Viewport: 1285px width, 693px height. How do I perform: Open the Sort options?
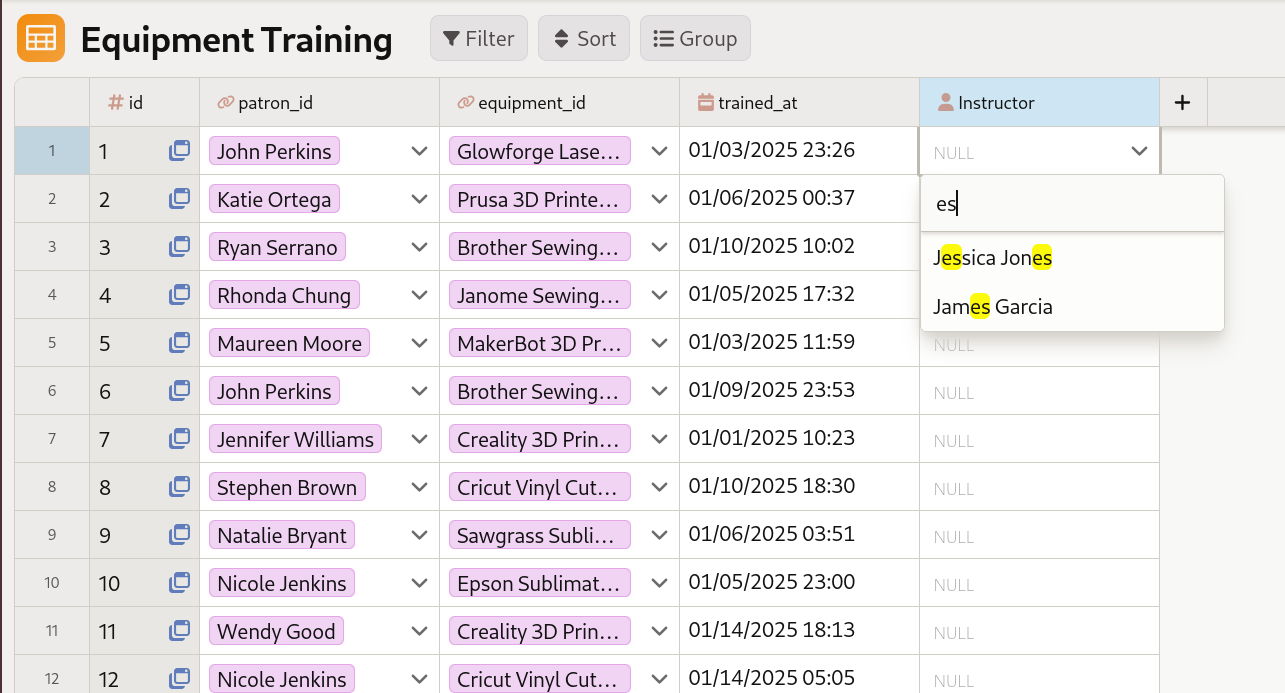(x=583, y=38)
